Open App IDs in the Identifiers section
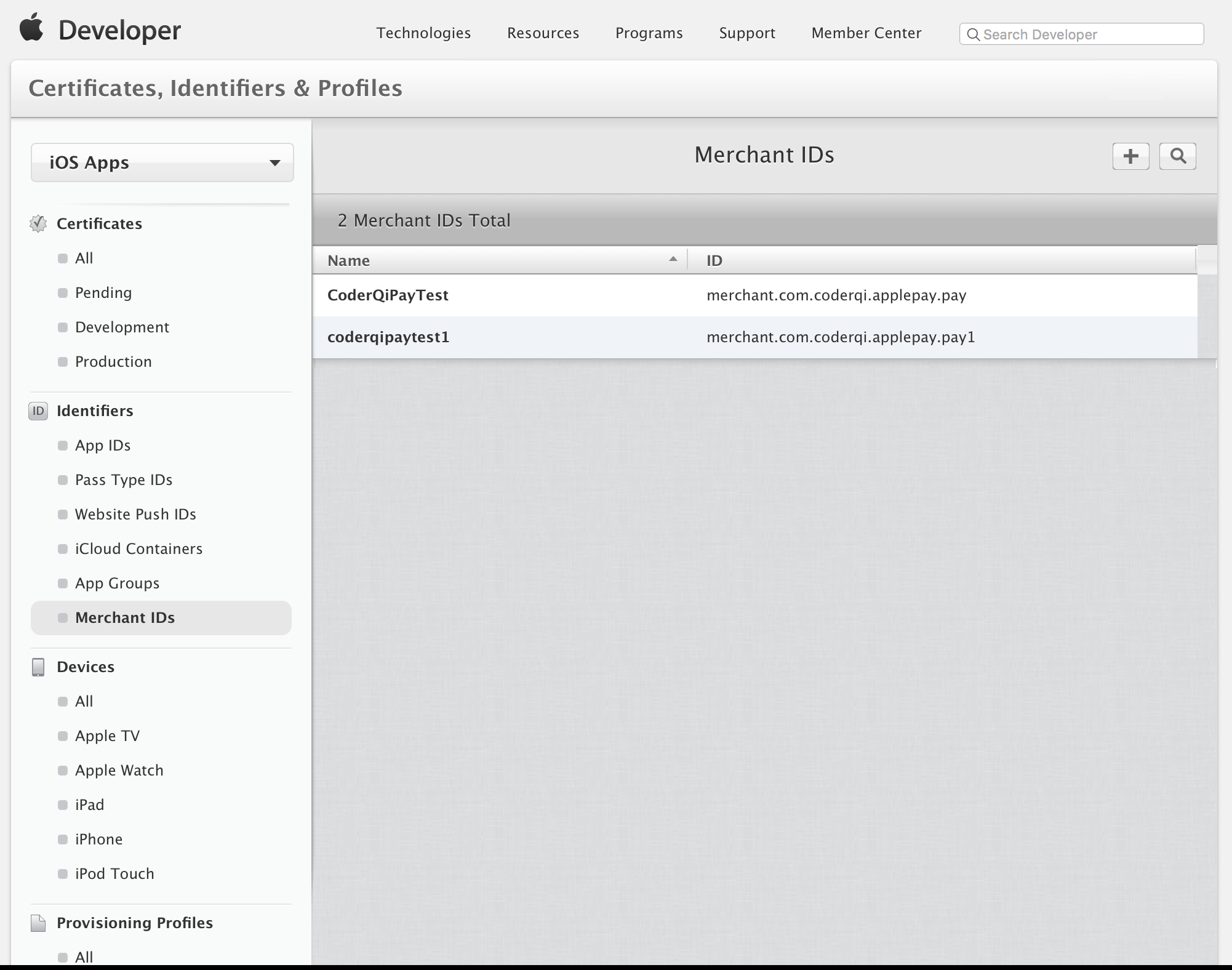Image resolution: width=1232 pixels, height=970 pixels. tap(103, 446)
